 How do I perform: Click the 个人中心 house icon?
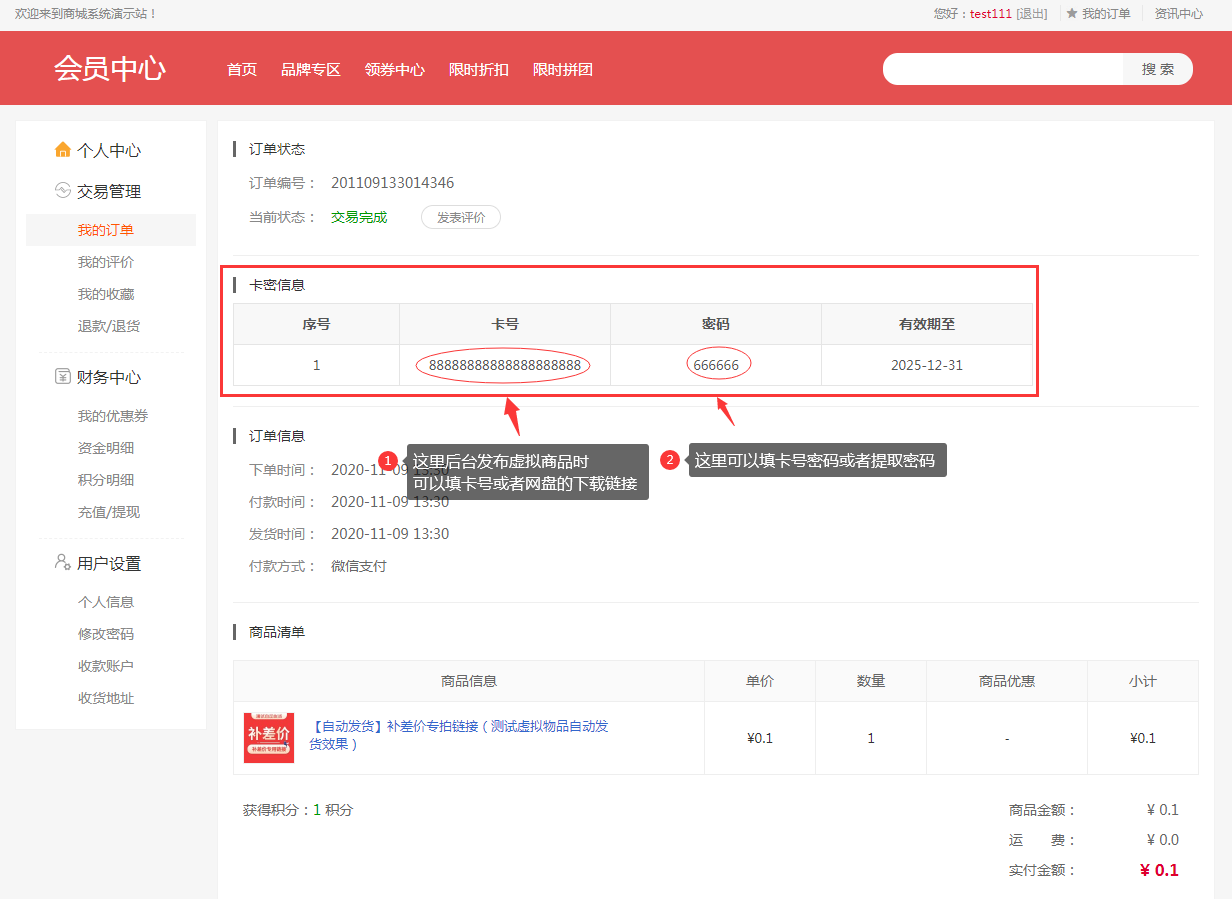(x=62, y=149)
